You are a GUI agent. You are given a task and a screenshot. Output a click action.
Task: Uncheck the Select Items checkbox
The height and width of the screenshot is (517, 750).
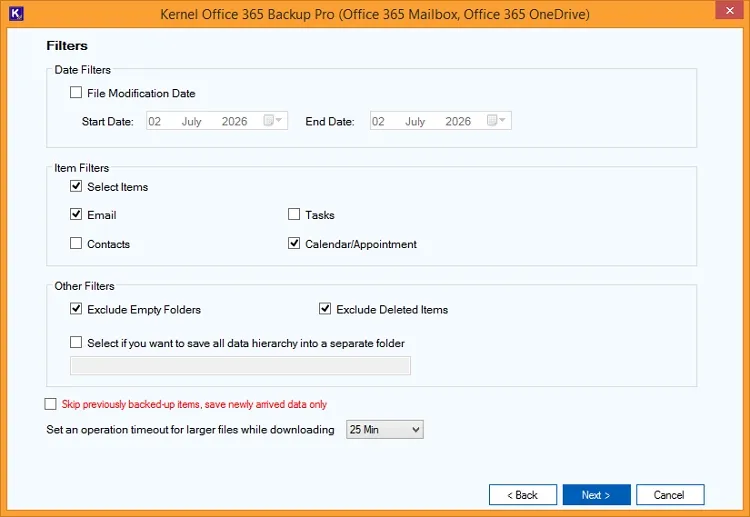point(76,186)
